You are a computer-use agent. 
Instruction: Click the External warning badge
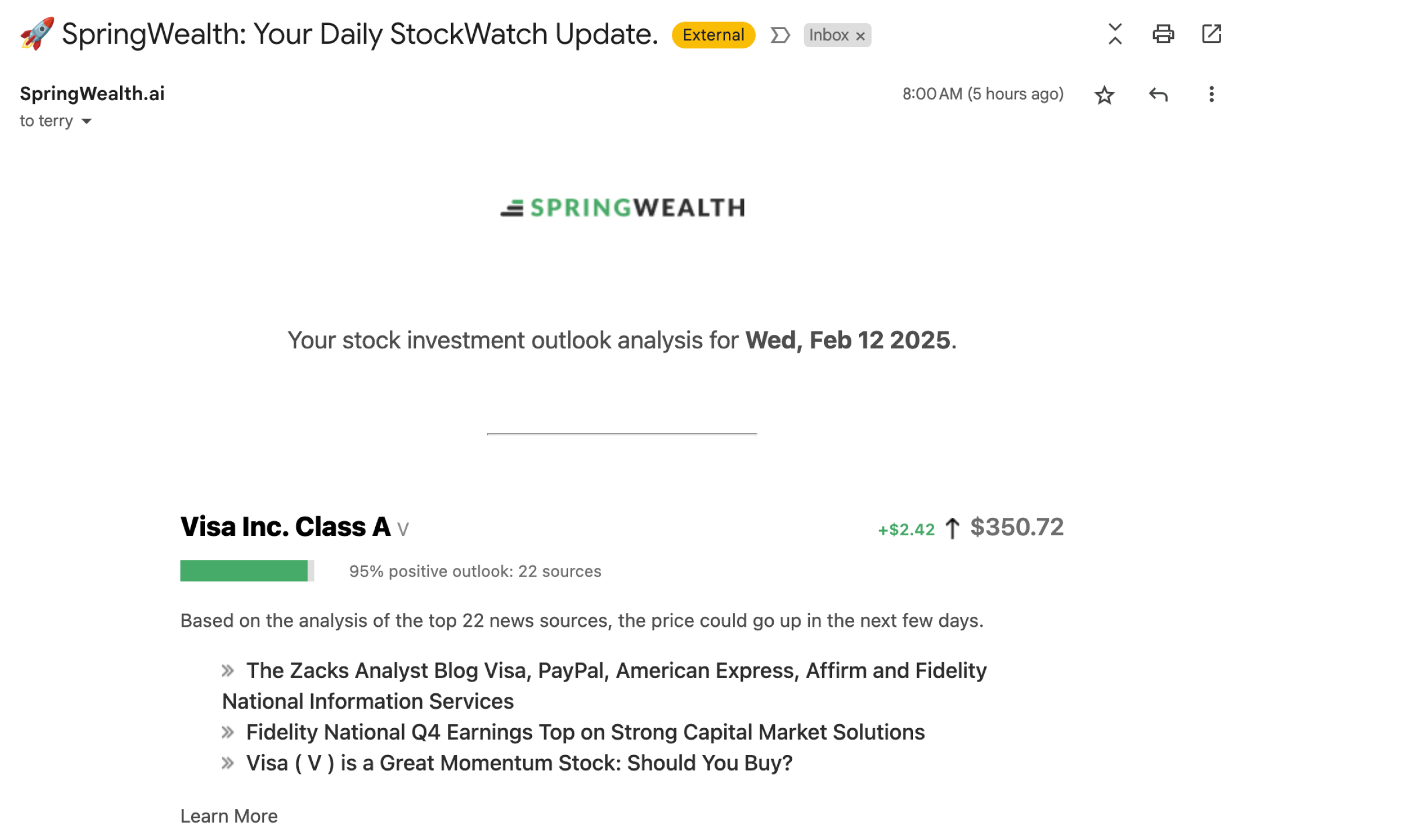(713, 35)
